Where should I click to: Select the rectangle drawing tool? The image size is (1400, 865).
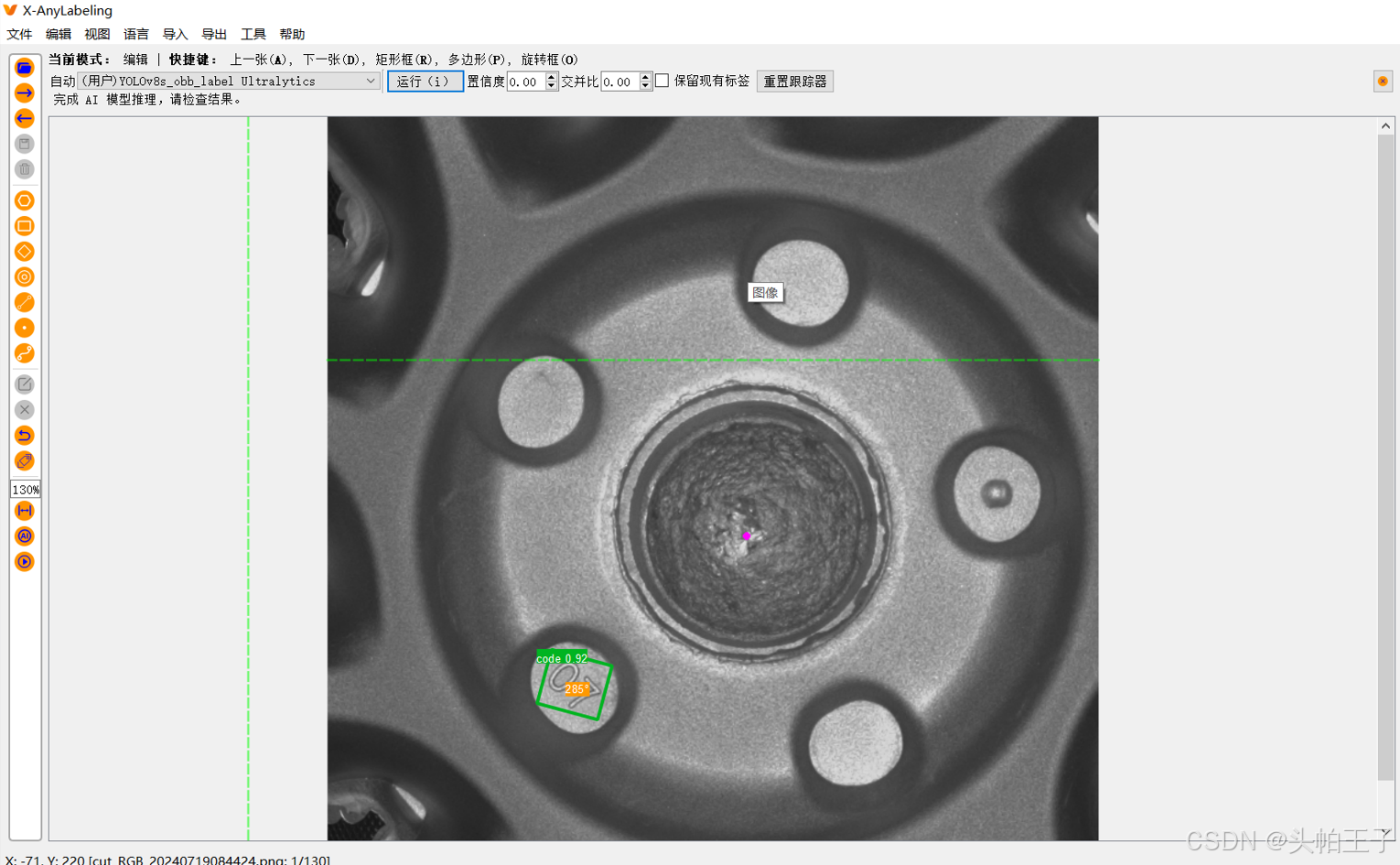click(25, 226)
